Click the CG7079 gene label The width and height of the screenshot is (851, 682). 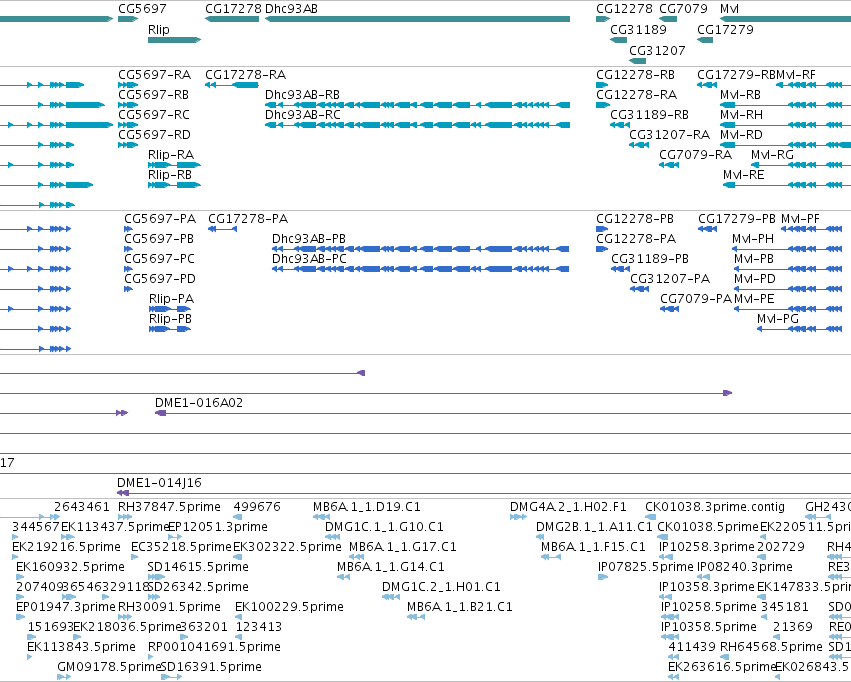click(683, 9)
